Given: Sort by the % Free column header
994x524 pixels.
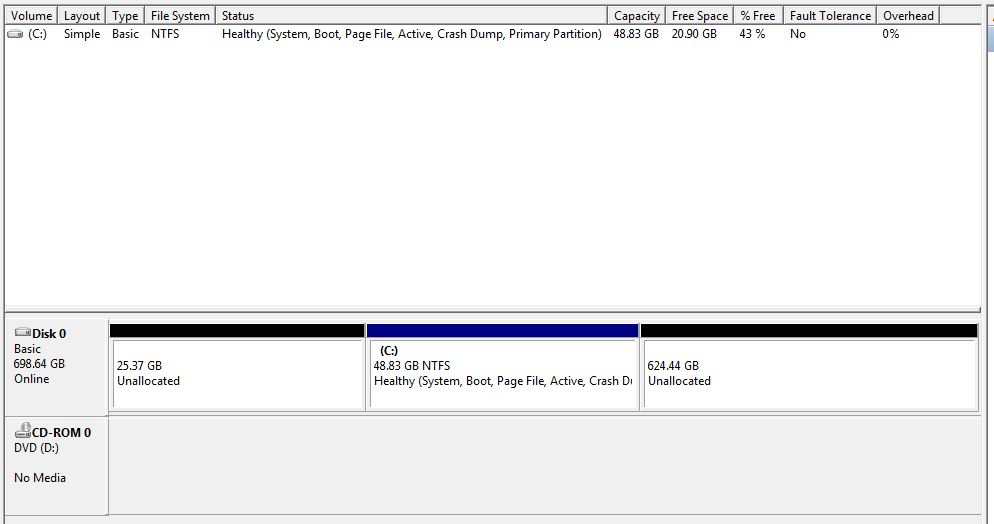Looking at the screenshot, I should (757, 16).
